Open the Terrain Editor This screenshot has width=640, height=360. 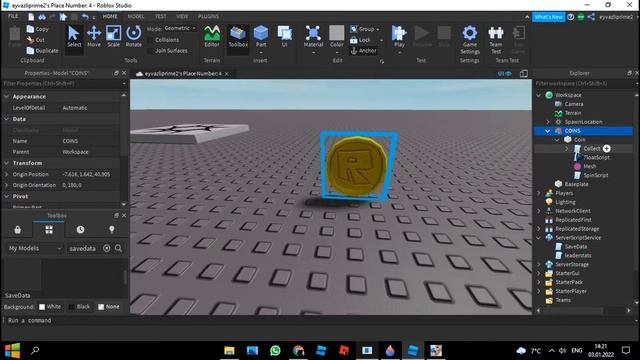pos(212,36)
